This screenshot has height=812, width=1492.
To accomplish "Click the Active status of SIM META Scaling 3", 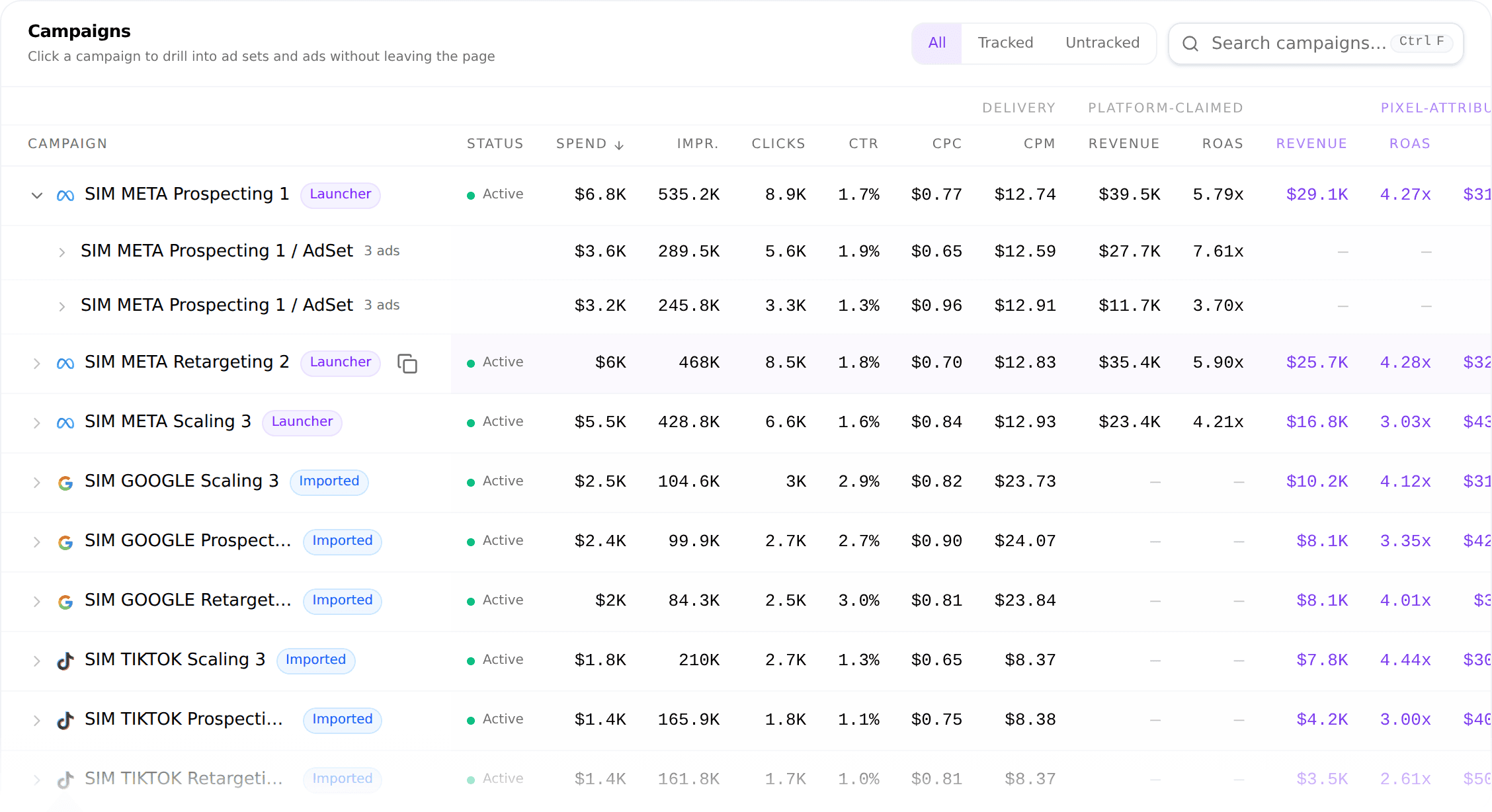I will point(495,422).
